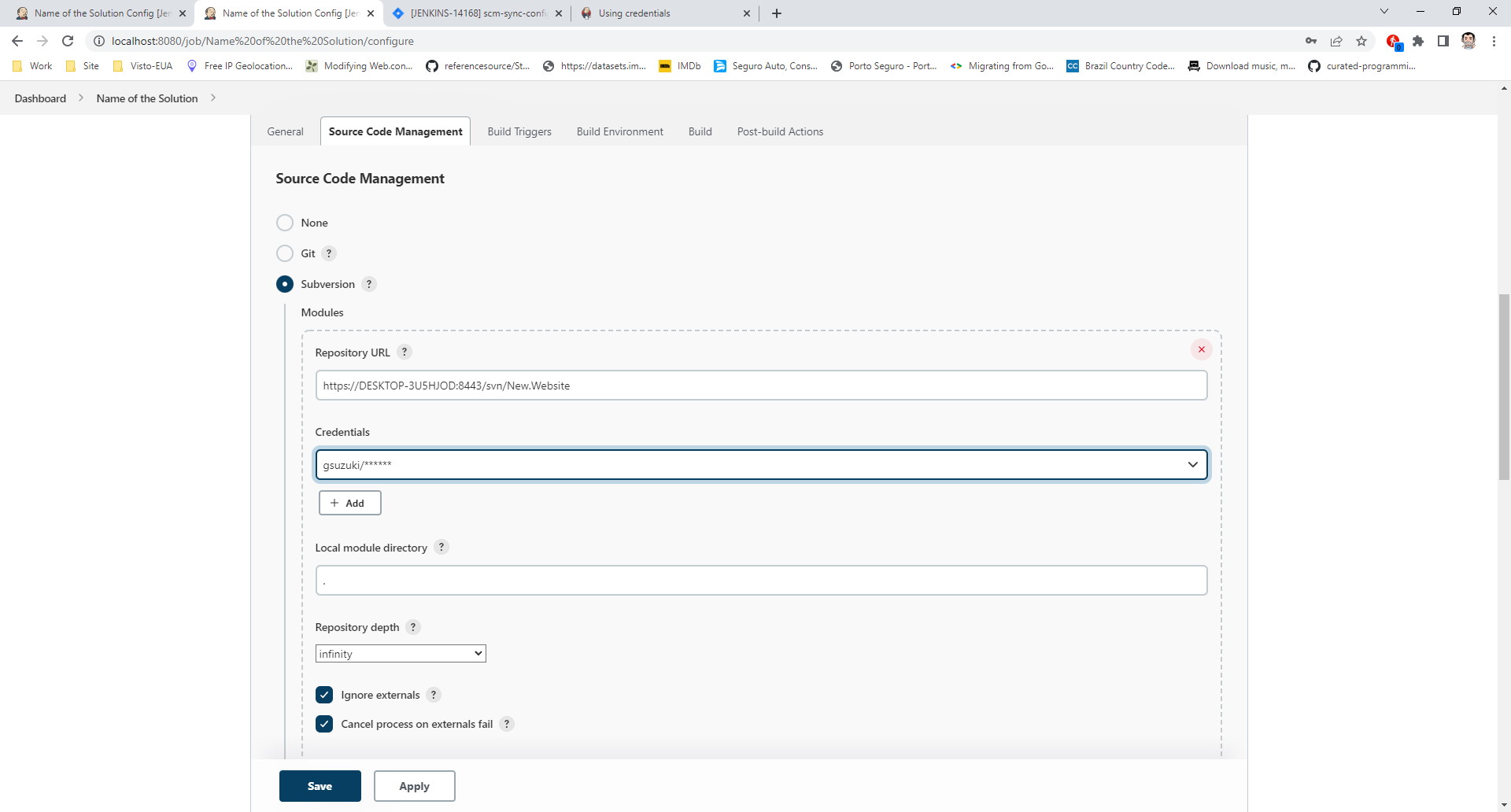Switch to Source Code Management tab
Image resolution: width=1511 pixels, height=812 pixels.
point(395,131)
